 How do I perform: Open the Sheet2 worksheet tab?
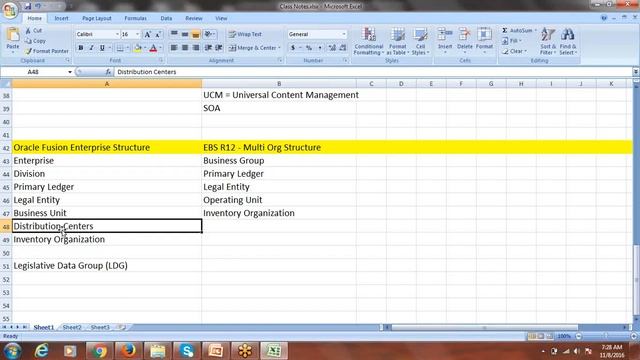coord(72,327)
